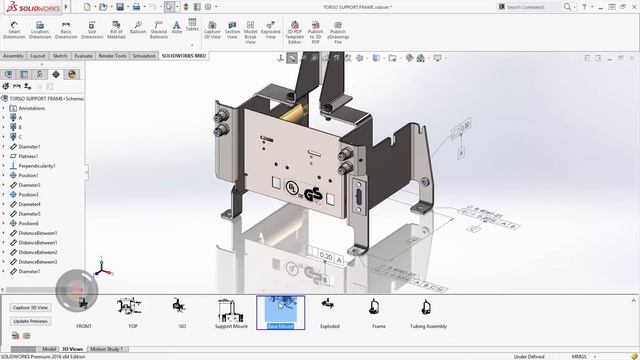
Task: Click Publish to 3D PDF in ribbon
Action: click(x=316, y=33)
